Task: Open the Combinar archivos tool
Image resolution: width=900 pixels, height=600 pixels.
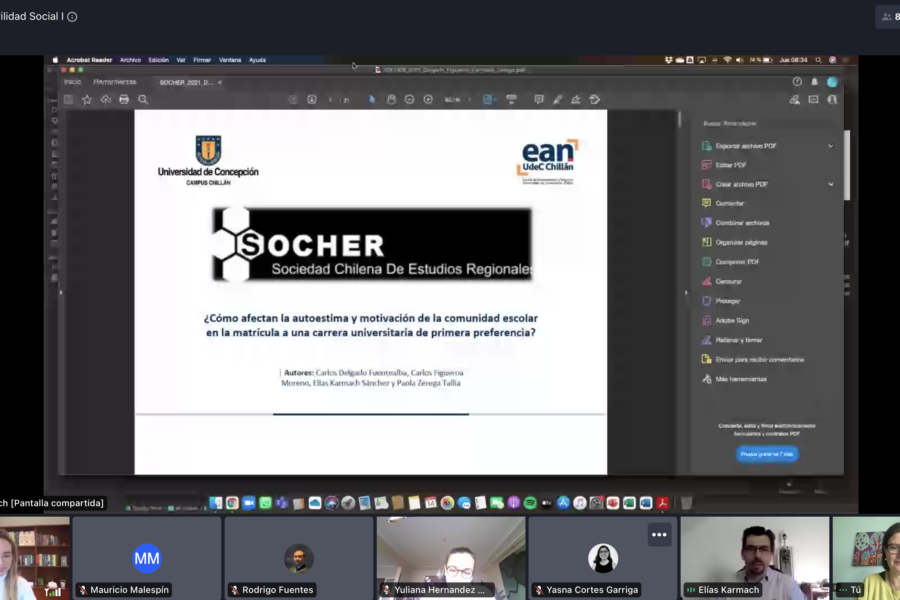Action: tap(742, 223)
